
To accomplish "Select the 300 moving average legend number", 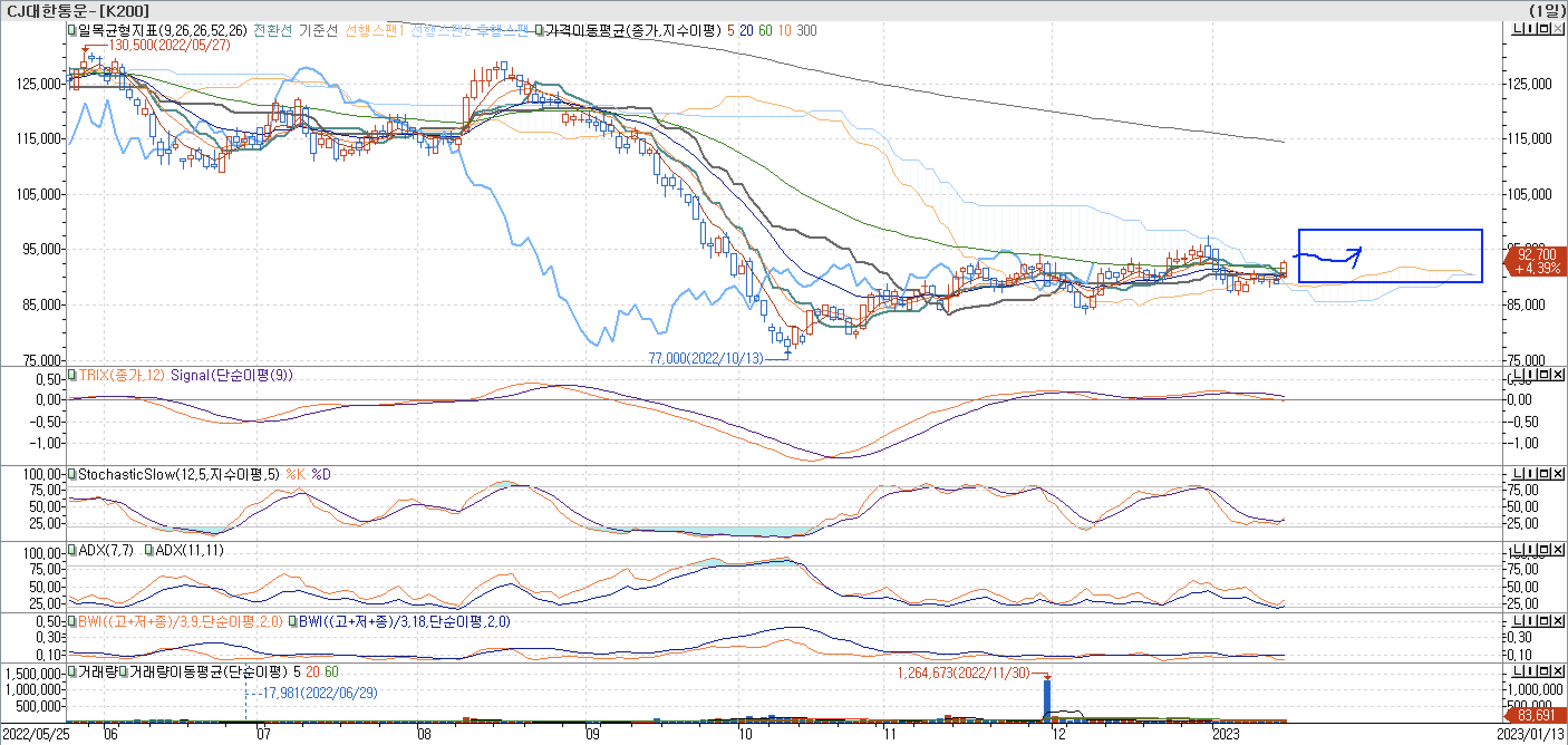I will pyautogui.click(x=806, y=31).
